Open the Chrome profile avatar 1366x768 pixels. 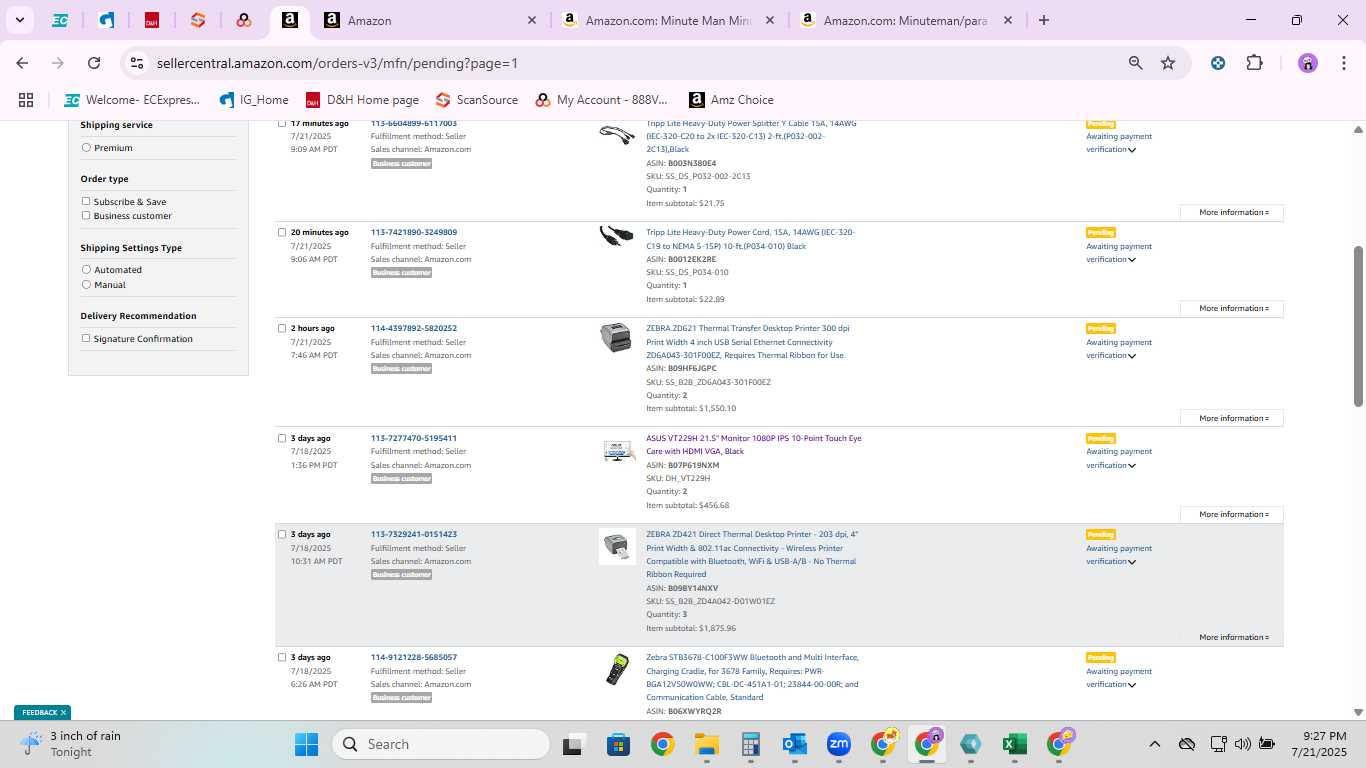click(x=1308, y=63)
